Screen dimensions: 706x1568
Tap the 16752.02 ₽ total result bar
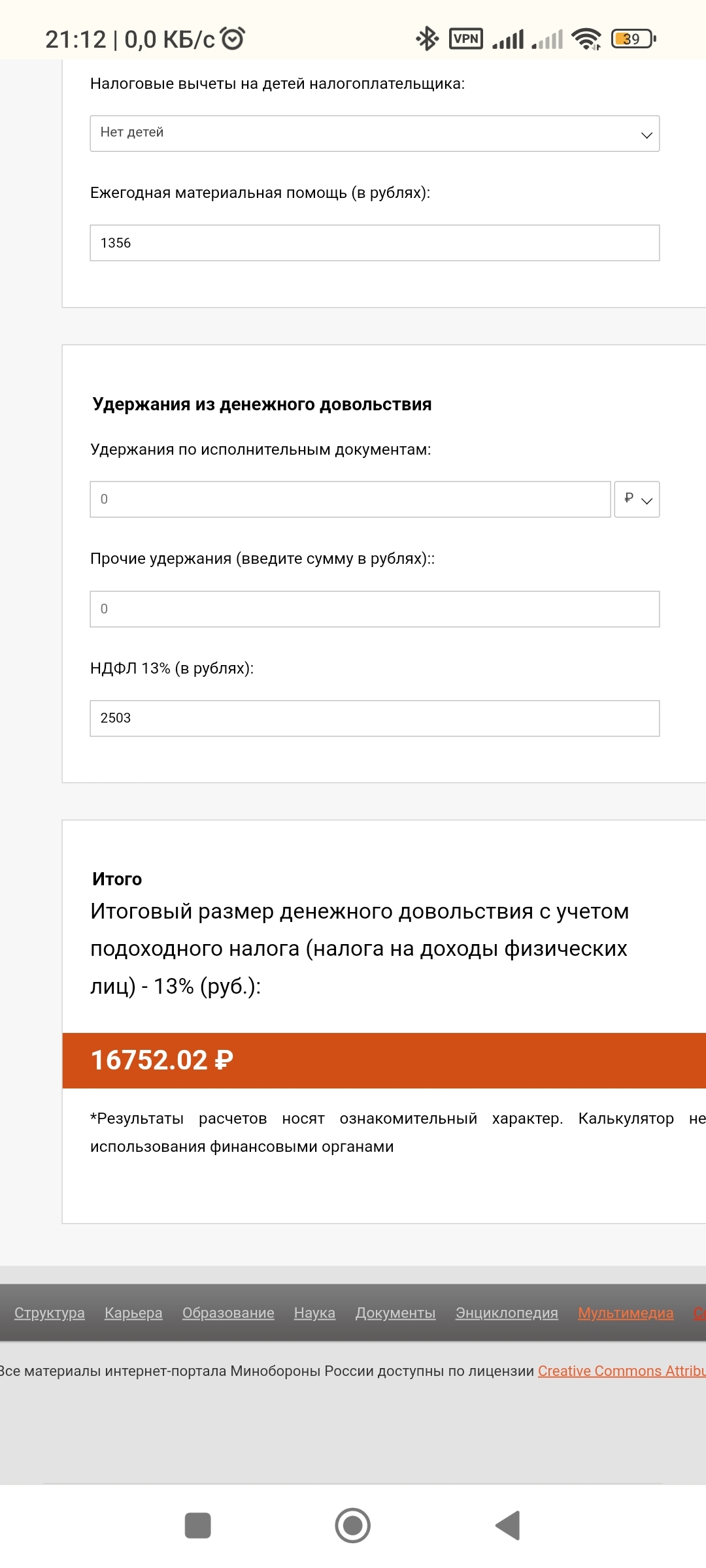pyautogui.click(x=384, y=1060)
